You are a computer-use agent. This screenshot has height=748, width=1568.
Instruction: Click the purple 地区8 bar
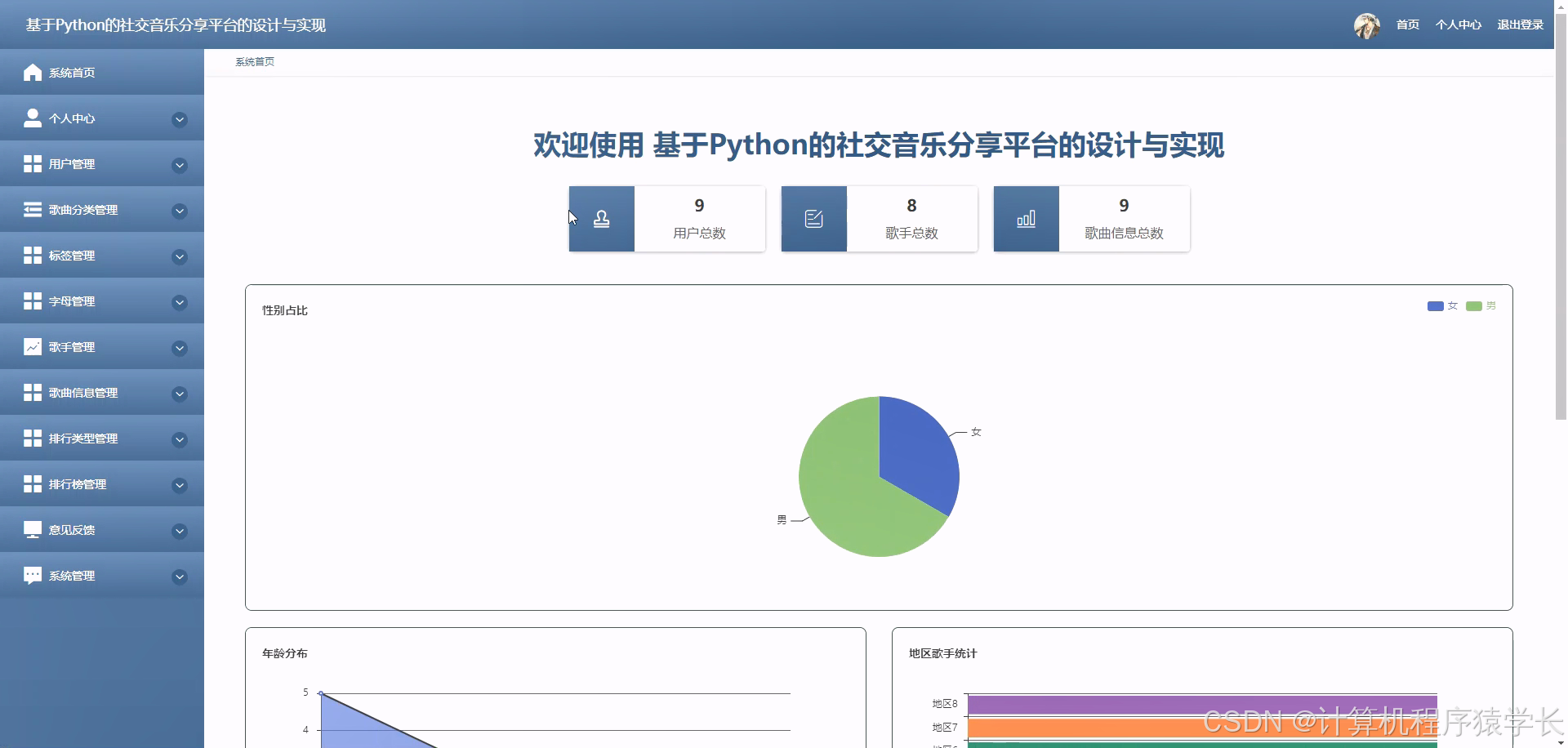[x=1202, y=704]
